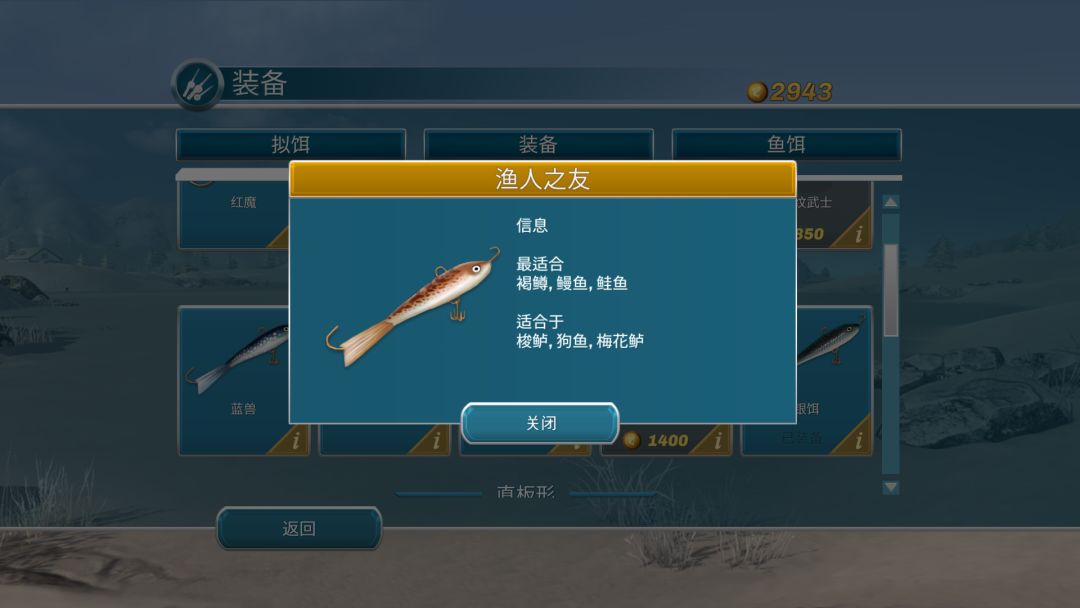Click the 关闭 button in the dialog
This screenshot has width=1080, height=608.
(540, 423)
